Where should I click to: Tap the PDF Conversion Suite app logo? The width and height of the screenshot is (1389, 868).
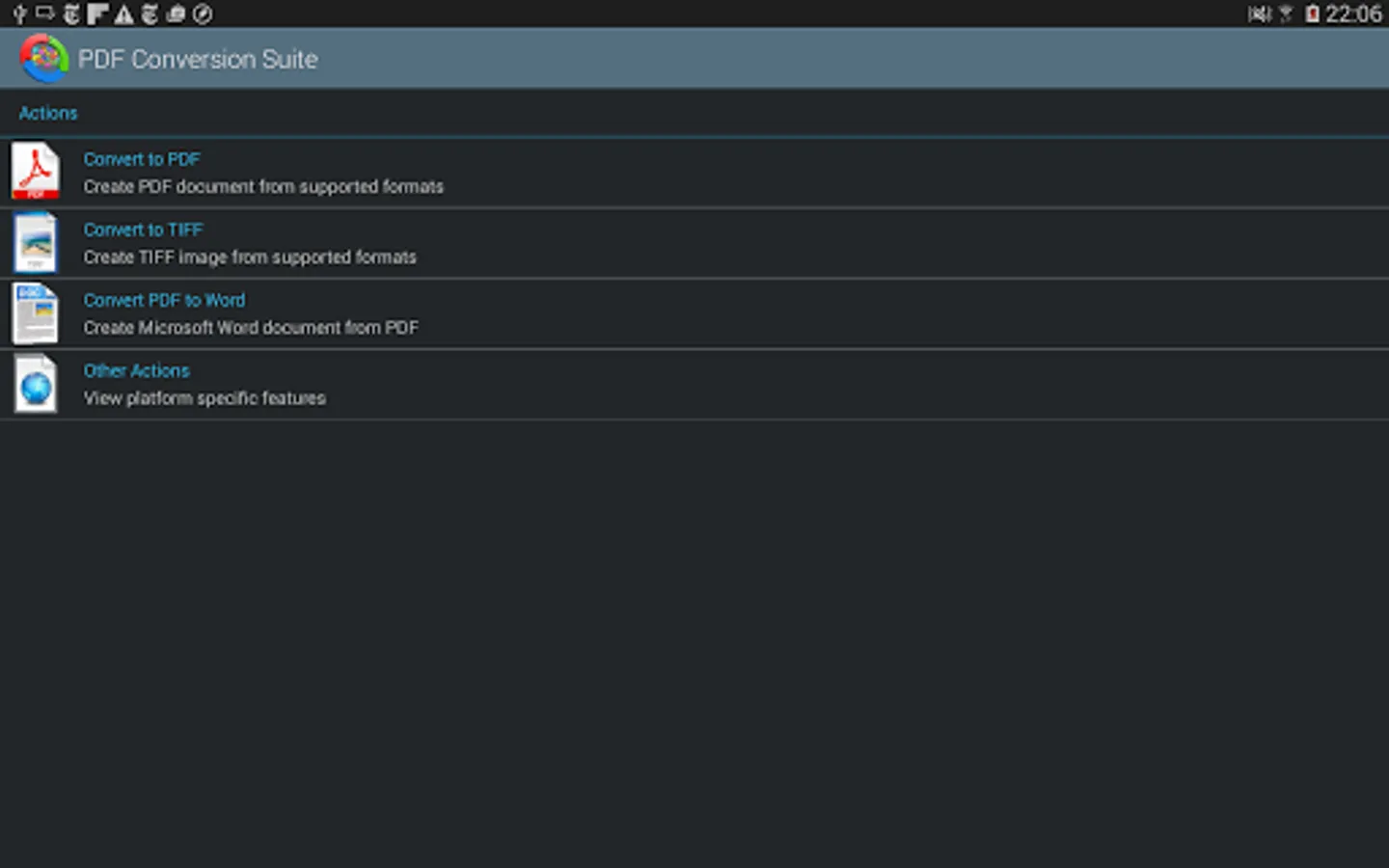click(43, 58)
